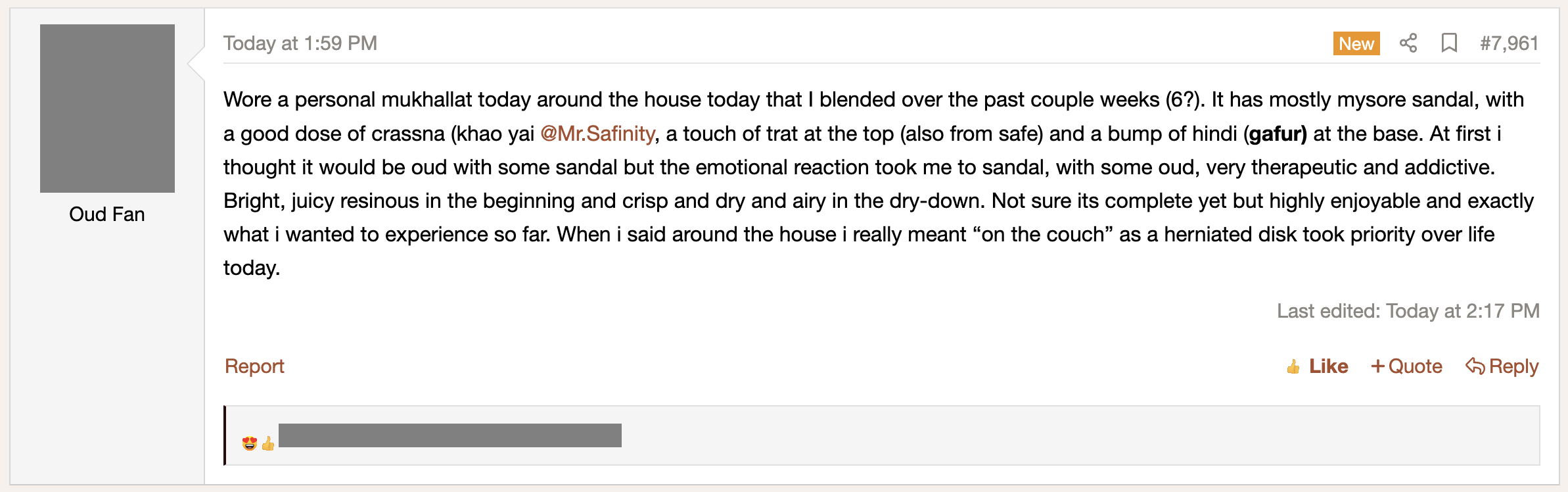Open the list of users who reacted

pyautogui.click(x=450, y=435)
